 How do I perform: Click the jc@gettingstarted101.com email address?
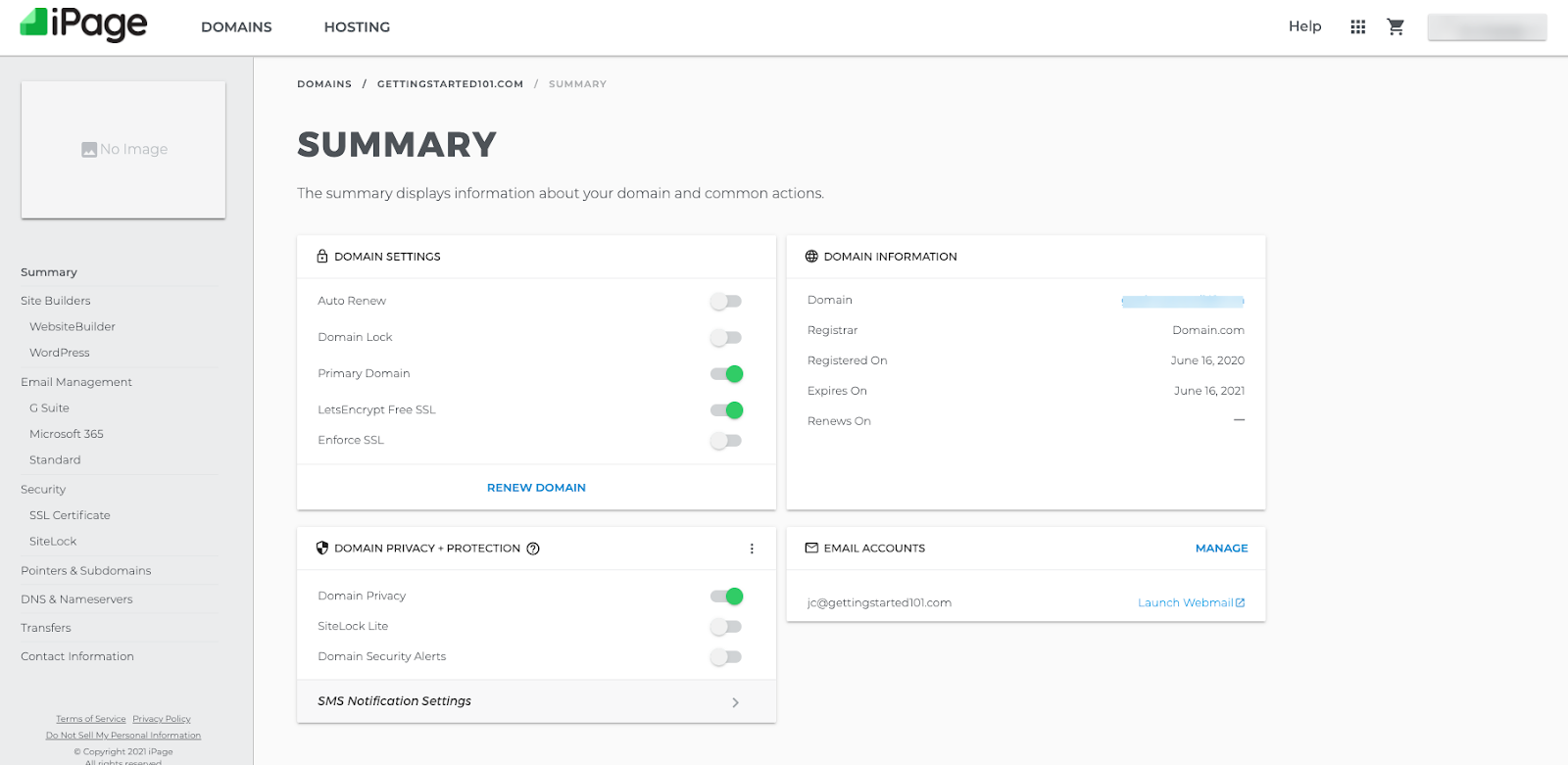point(879,603)
